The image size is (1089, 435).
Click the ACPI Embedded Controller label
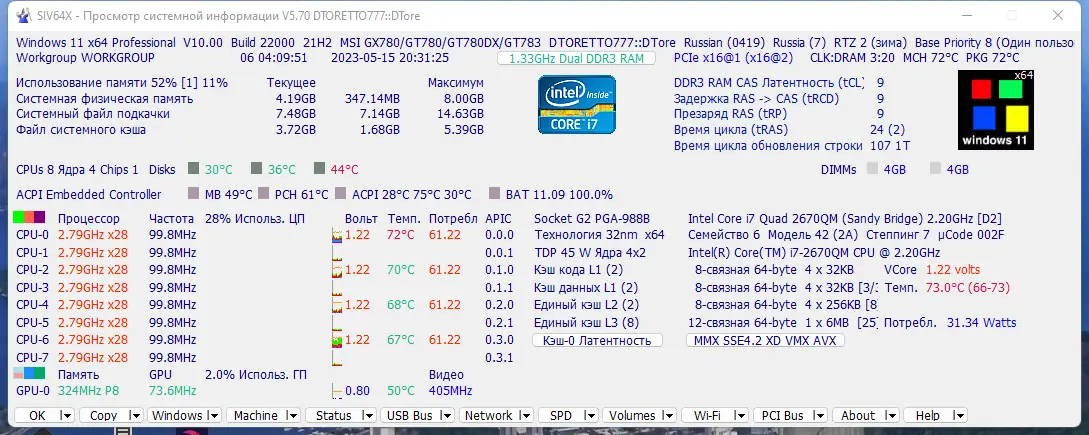tap(89, 195)
